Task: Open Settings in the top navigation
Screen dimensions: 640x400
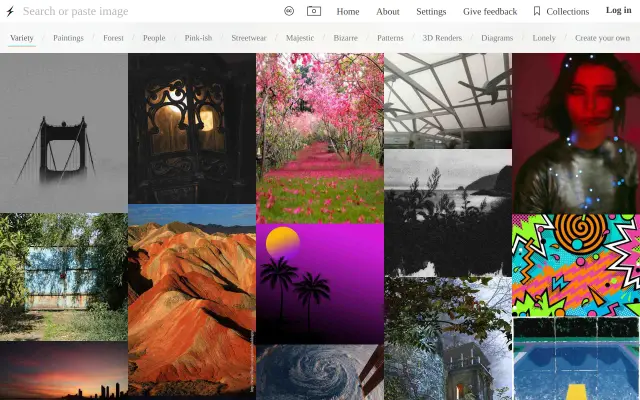Action: 431,11
